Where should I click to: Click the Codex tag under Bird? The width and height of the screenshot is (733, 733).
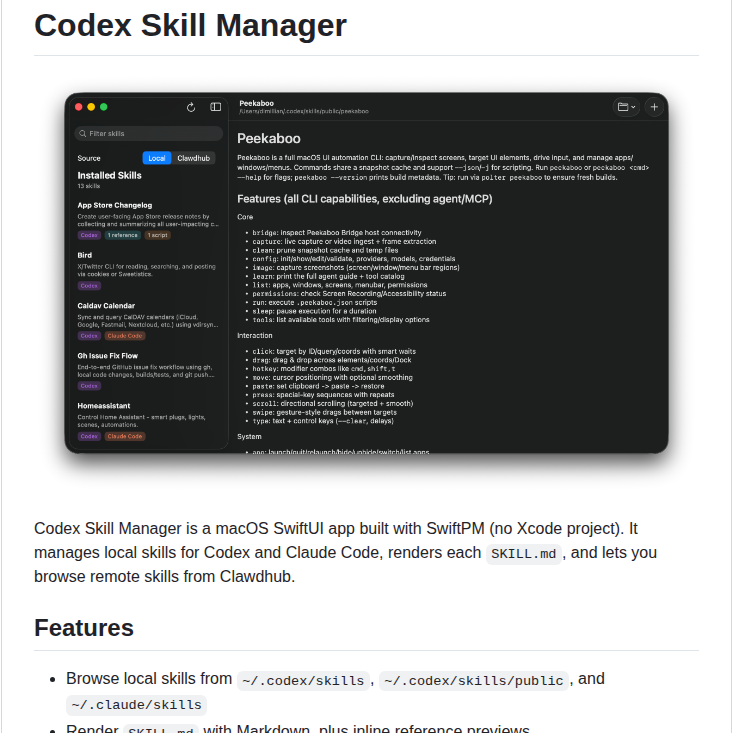point(89,286)
